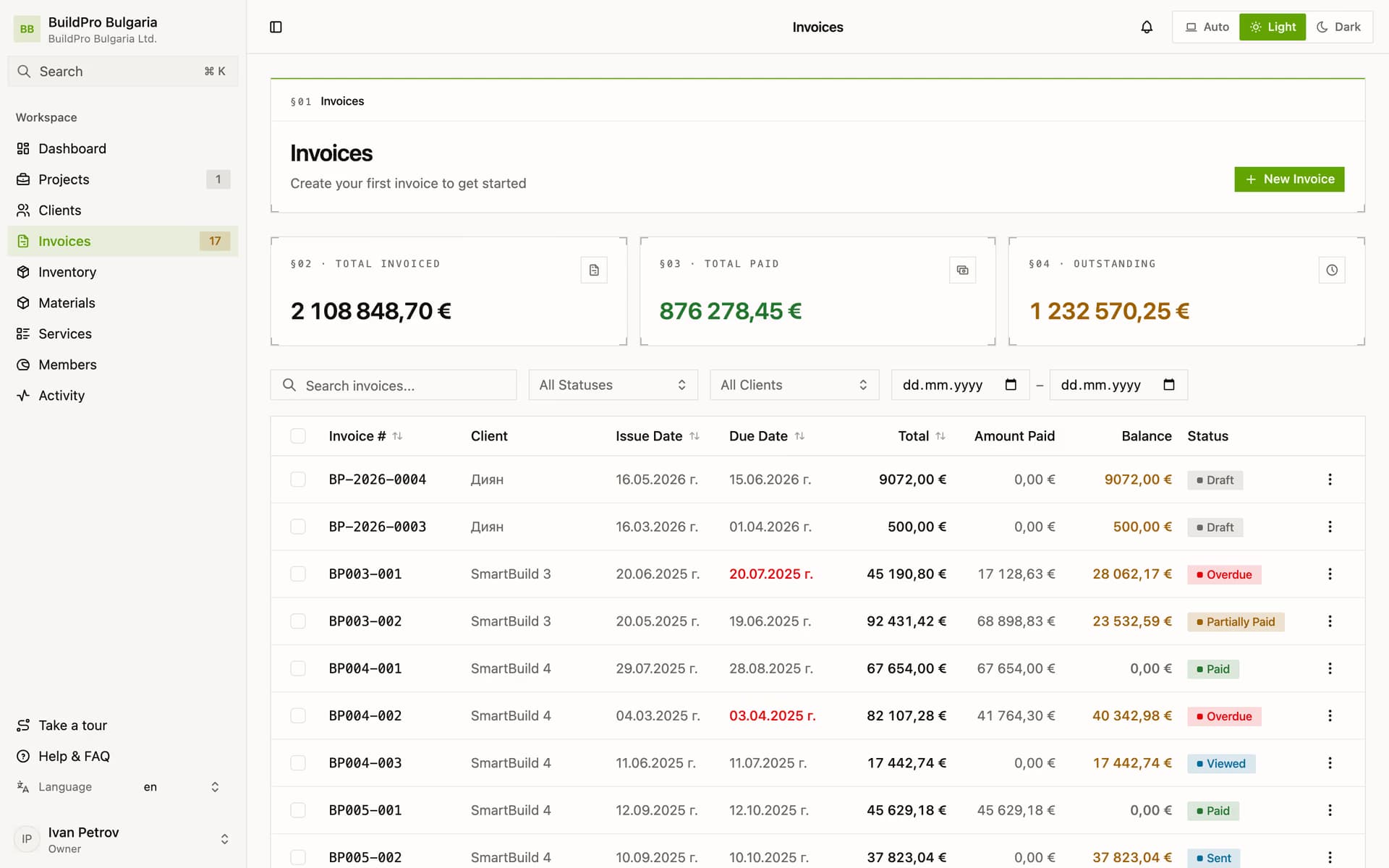1389x868 pixels.
Task: Click the end date dd.mm.yyyy field
Action: coord(1118,385)
